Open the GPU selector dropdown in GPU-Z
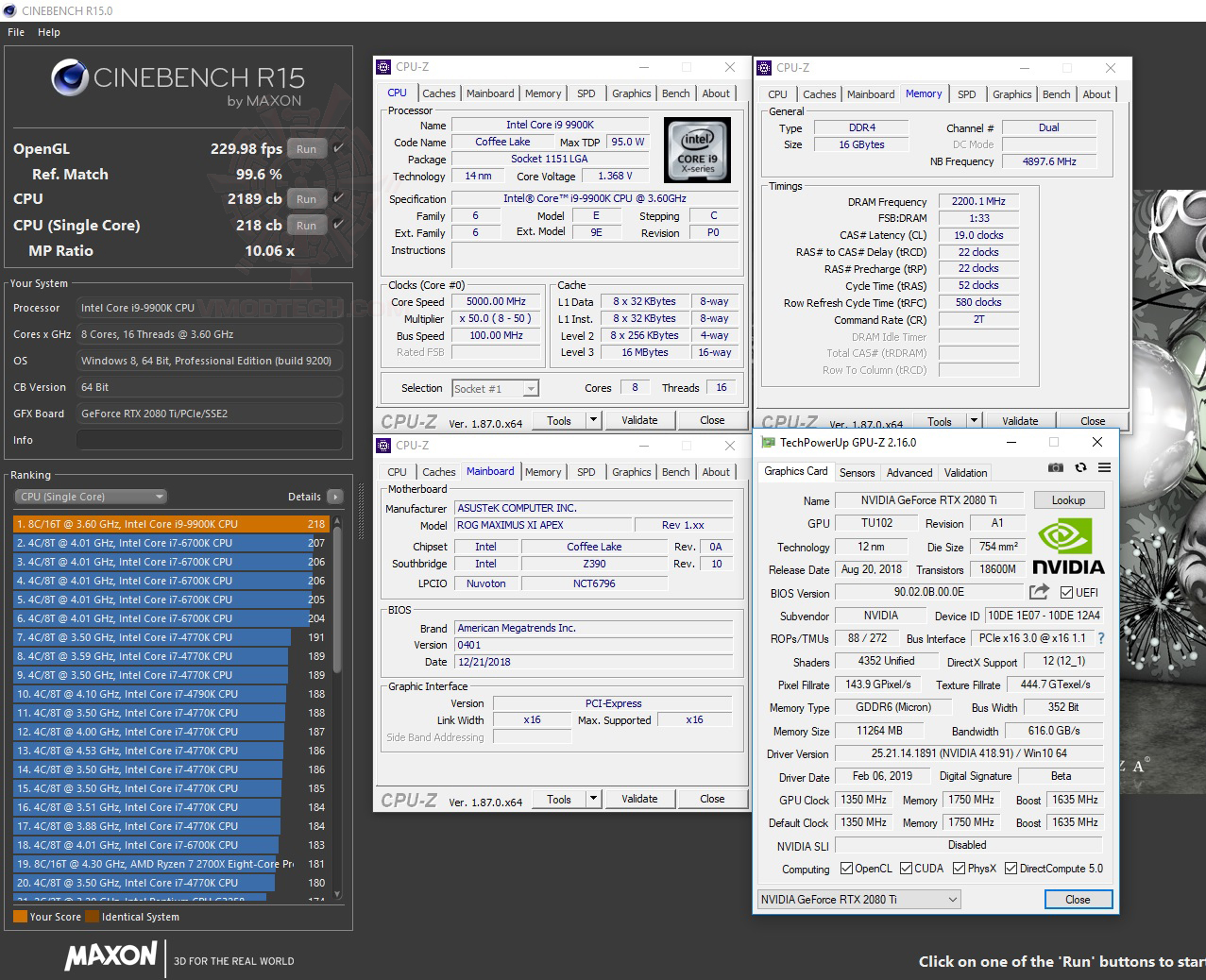 coord(859,900)
